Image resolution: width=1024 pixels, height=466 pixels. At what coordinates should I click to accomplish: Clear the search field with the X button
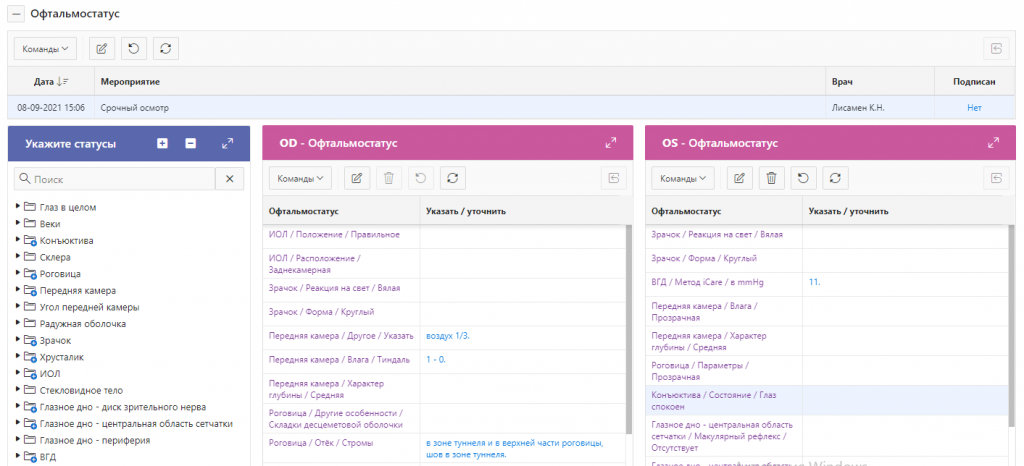pyautogui.click(x=229, y=179)
